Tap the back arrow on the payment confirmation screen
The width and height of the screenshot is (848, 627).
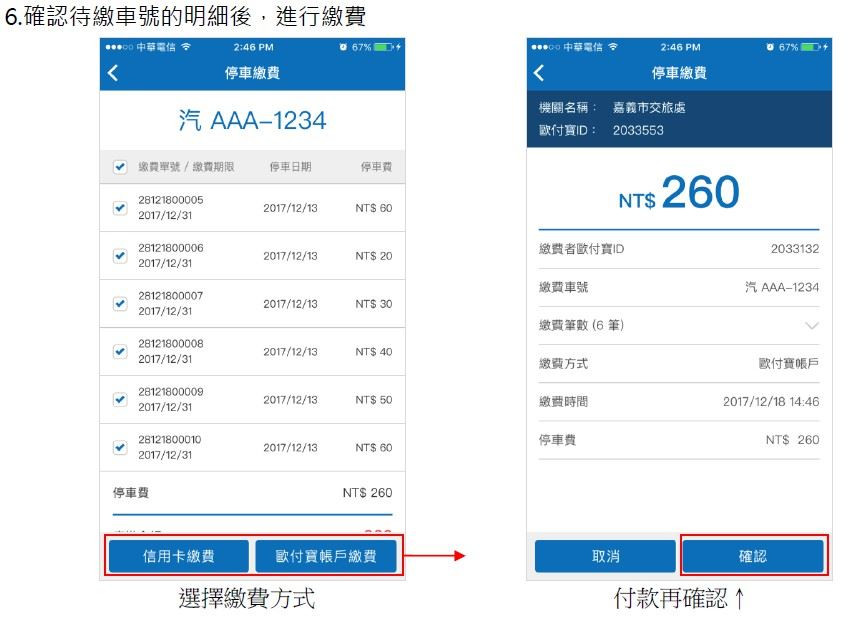(539, 71)
